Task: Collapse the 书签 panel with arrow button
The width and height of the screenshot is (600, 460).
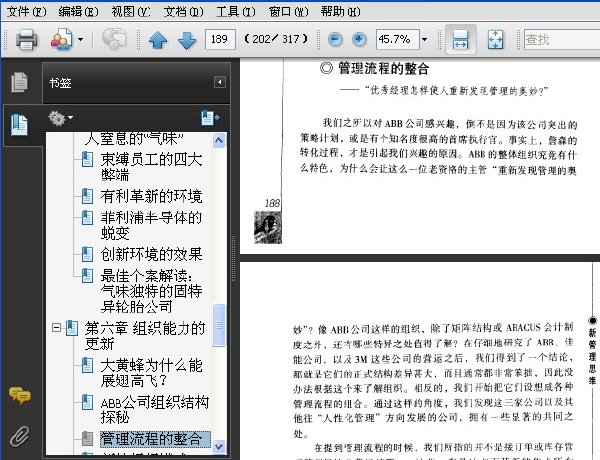Action: tap(220, 82)
